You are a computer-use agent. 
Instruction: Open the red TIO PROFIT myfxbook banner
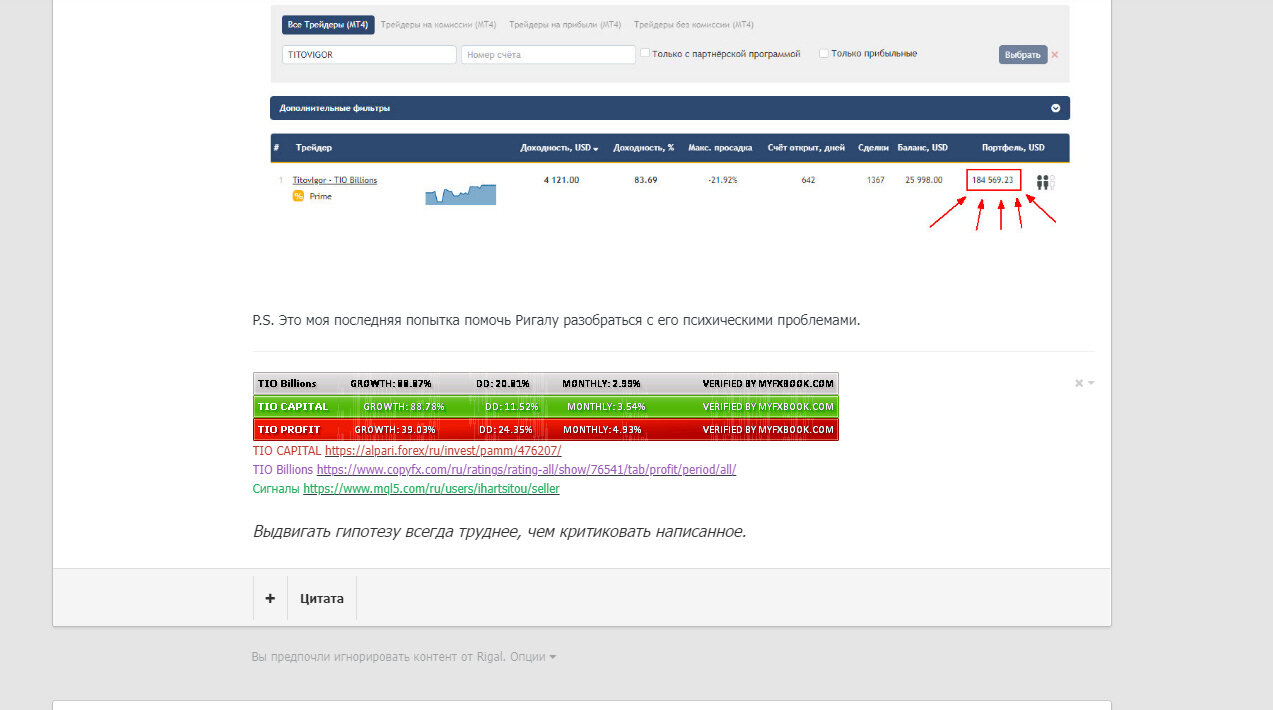click(546, 429)
